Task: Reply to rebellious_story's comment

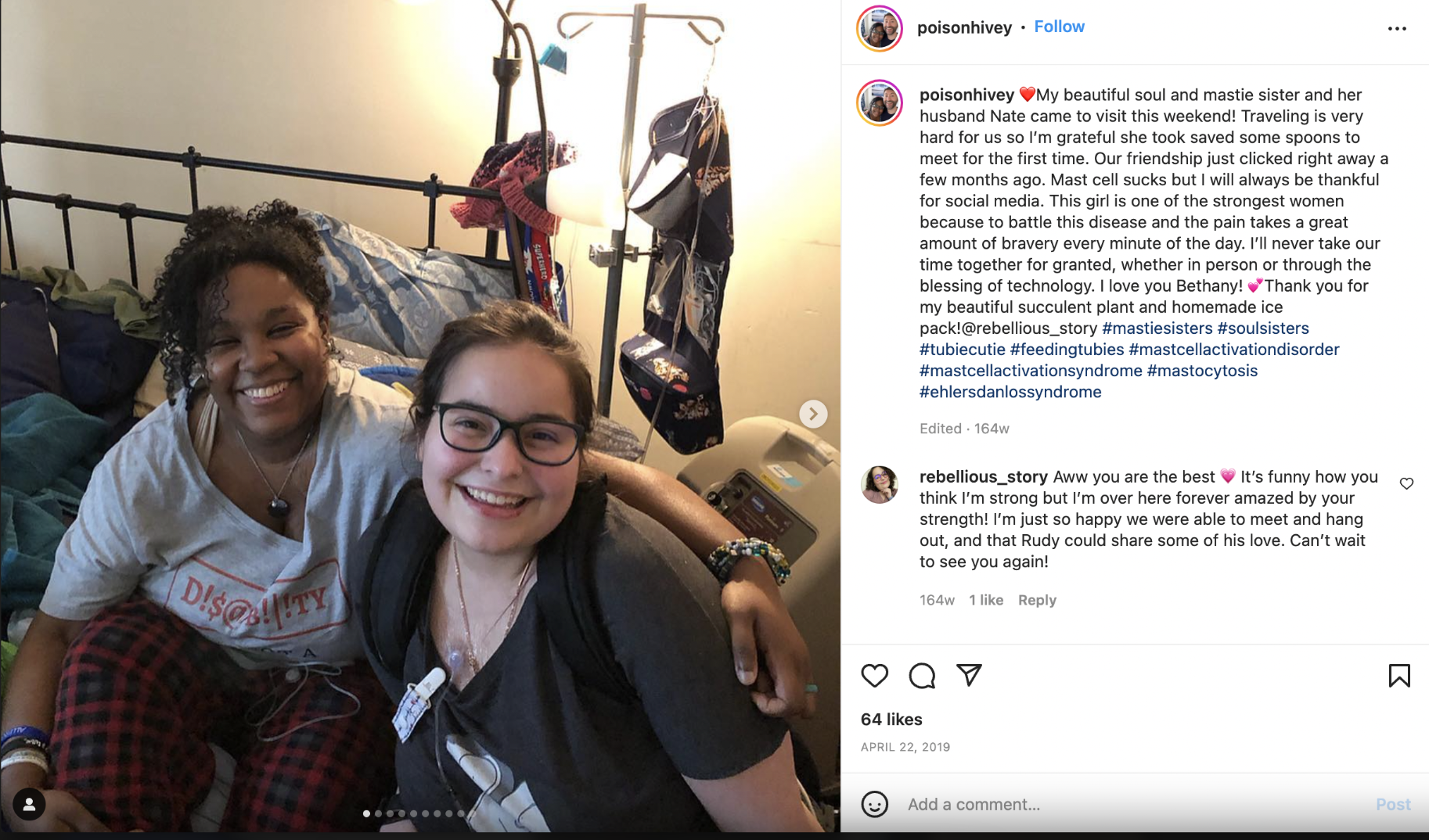Action: point(1037,600)
